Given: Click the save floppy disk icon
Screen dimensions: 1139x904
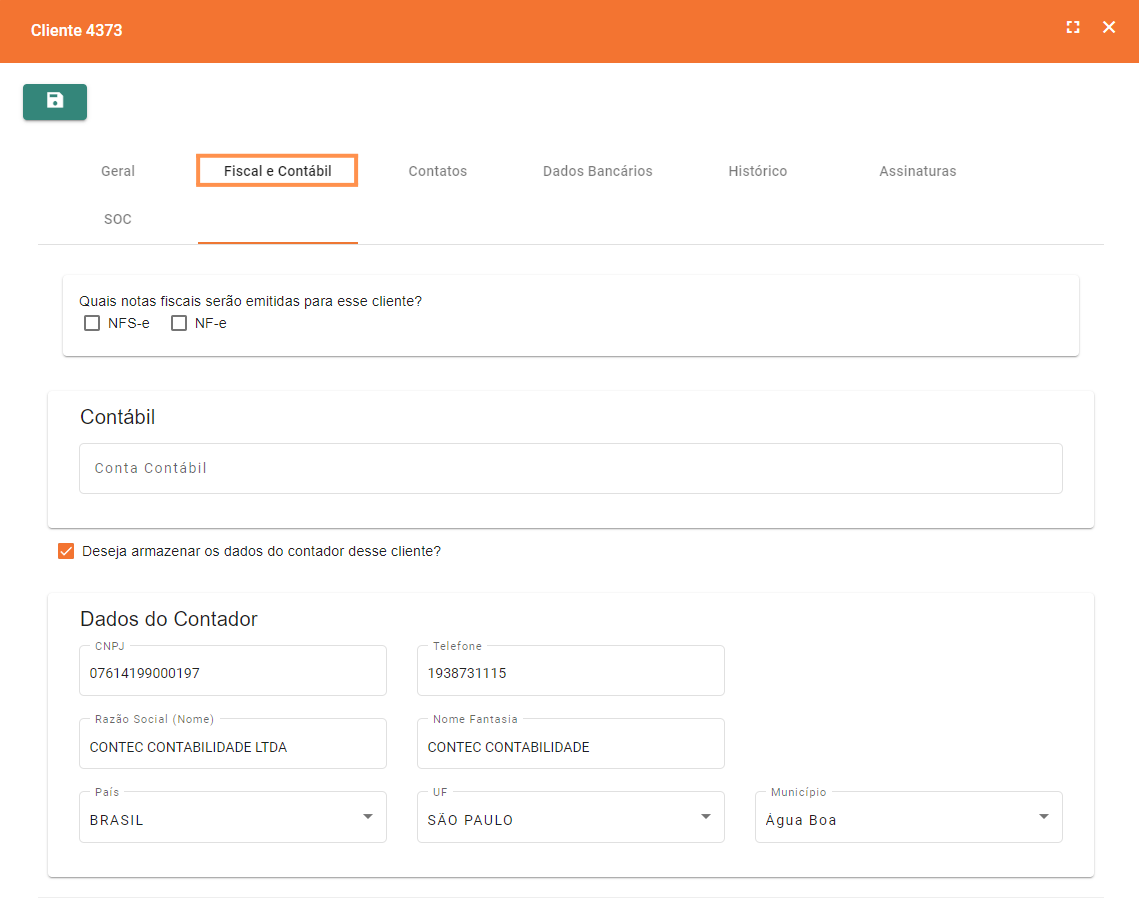Looking at the screenshot, I should [x=55, y=101].
